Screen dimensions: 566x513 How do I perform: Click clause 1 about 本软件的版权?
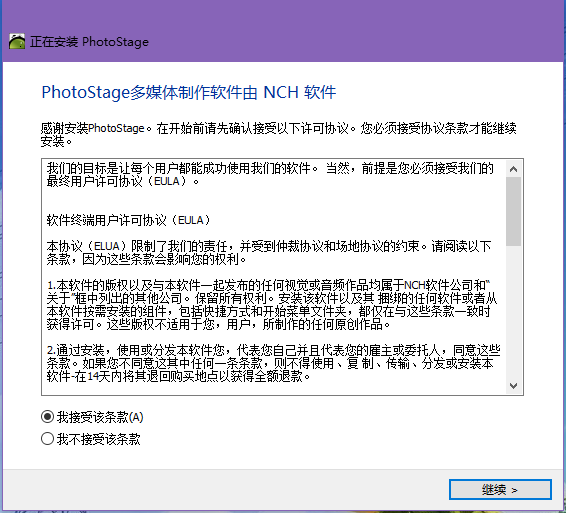(272, 305)
